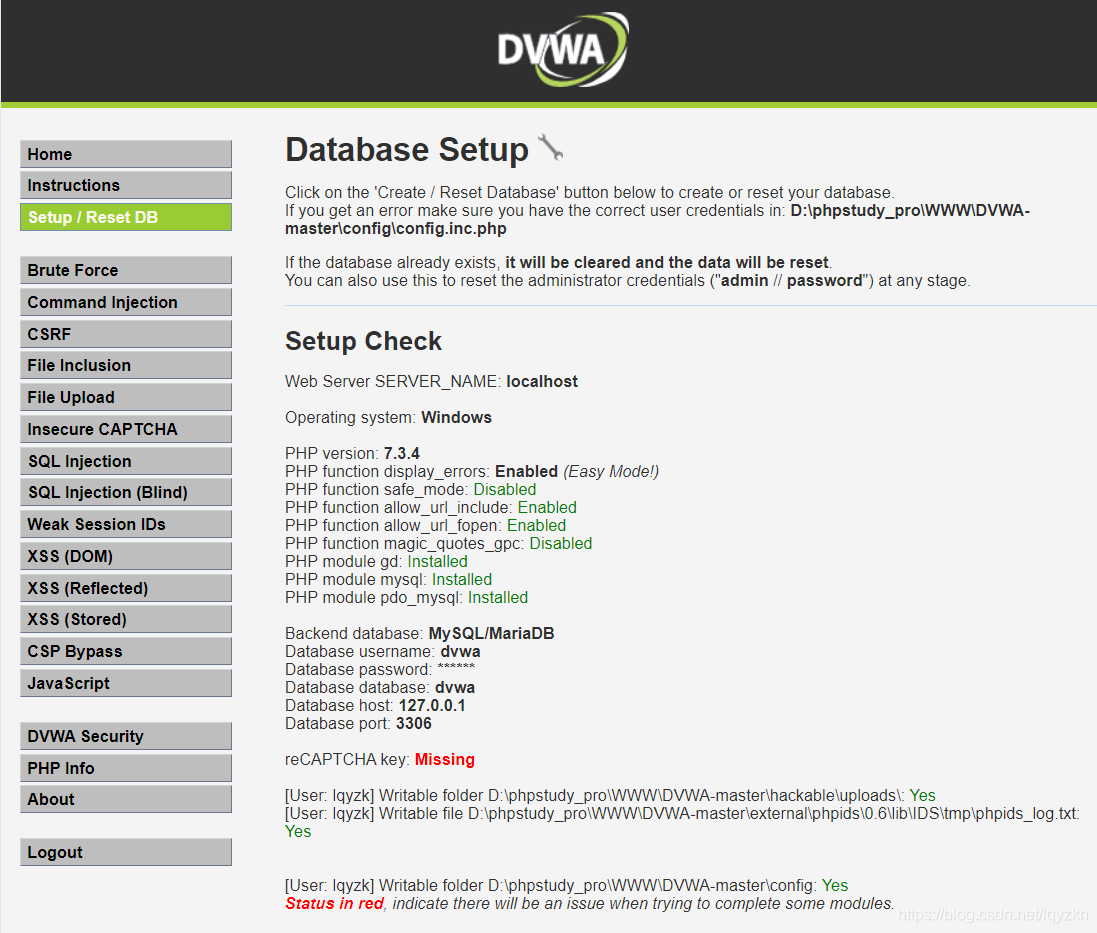Screen dimensions: 1097x933
Task: Open XSS (Reflected) module
Action: pyautogui.click(x=126, y=587)
